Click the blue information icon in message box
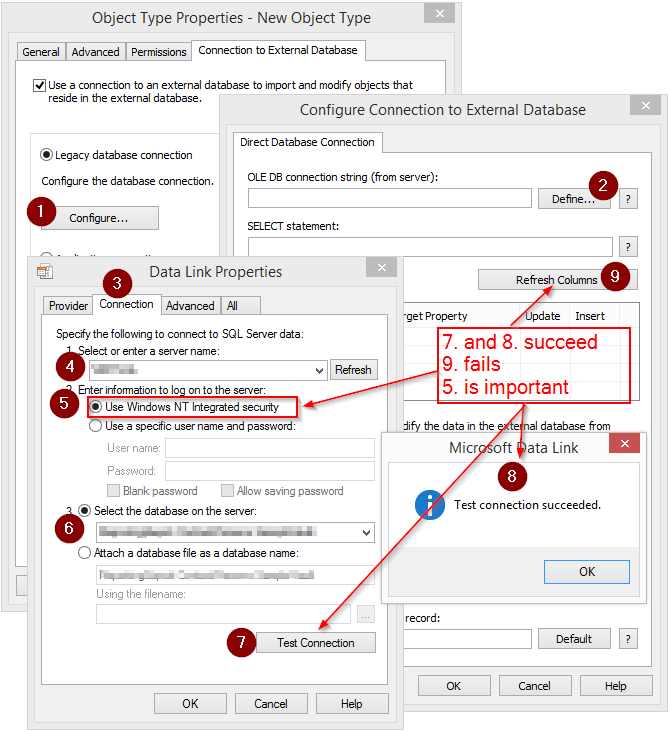Screen dimensions: 671x732 430,505
